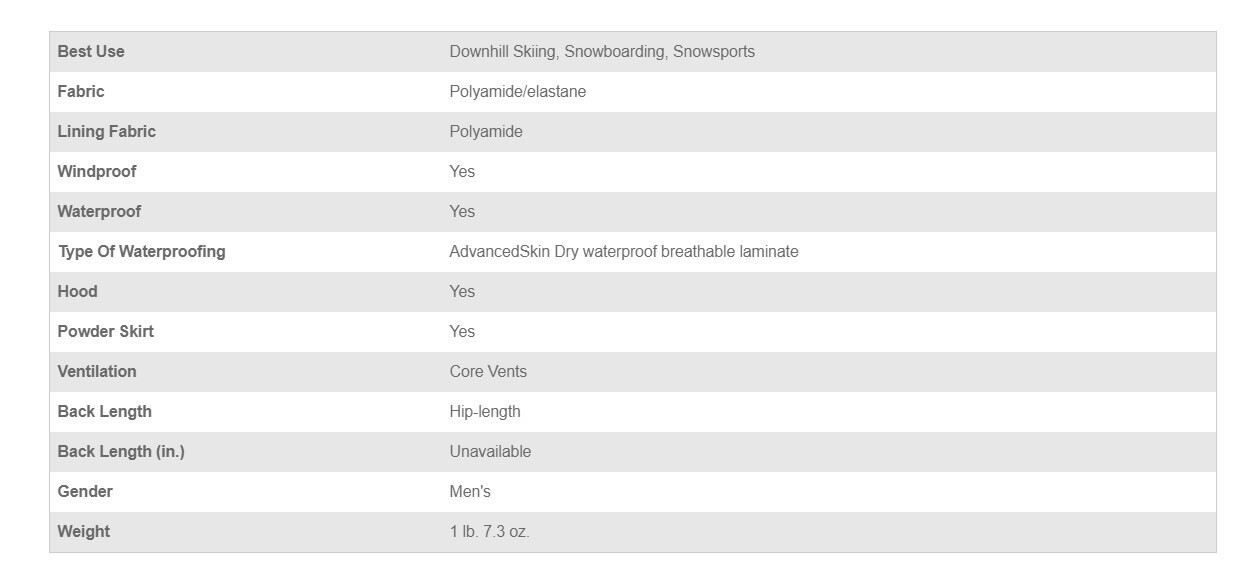This screenshot has width=1248, height=580.
Task: Select the Unavailable value
Action: click(490, 452)
